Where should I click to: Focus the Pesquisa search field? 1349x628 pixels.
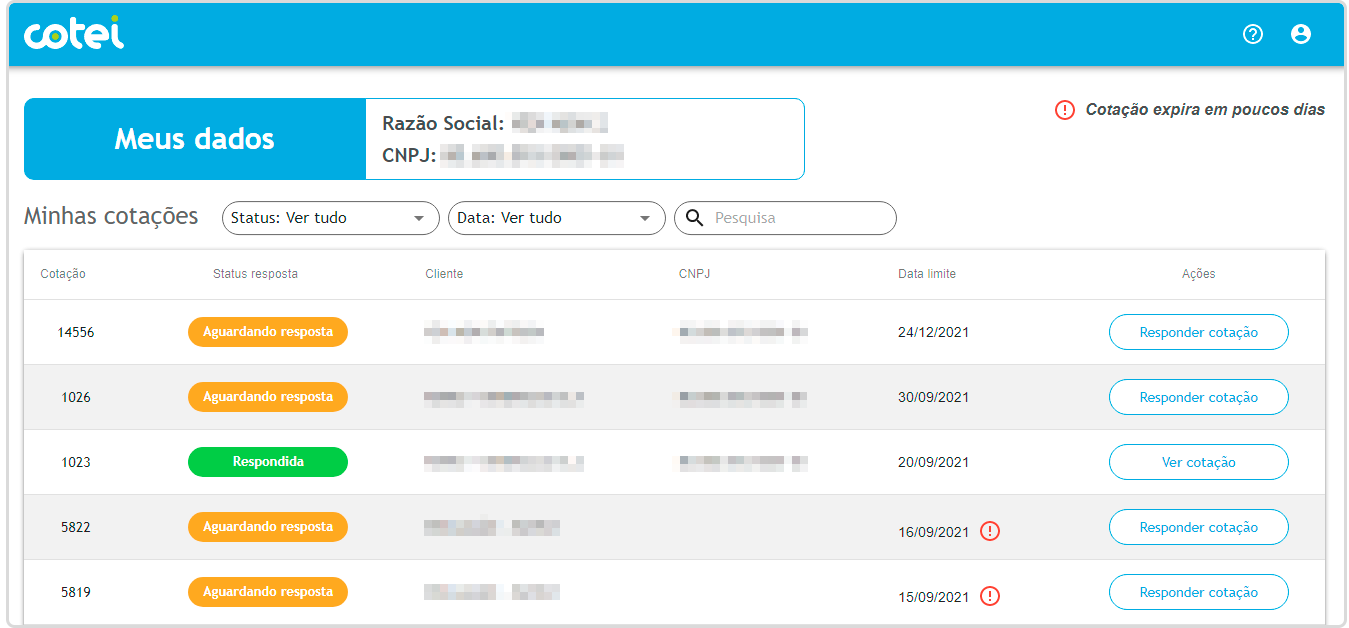(800, 218)
